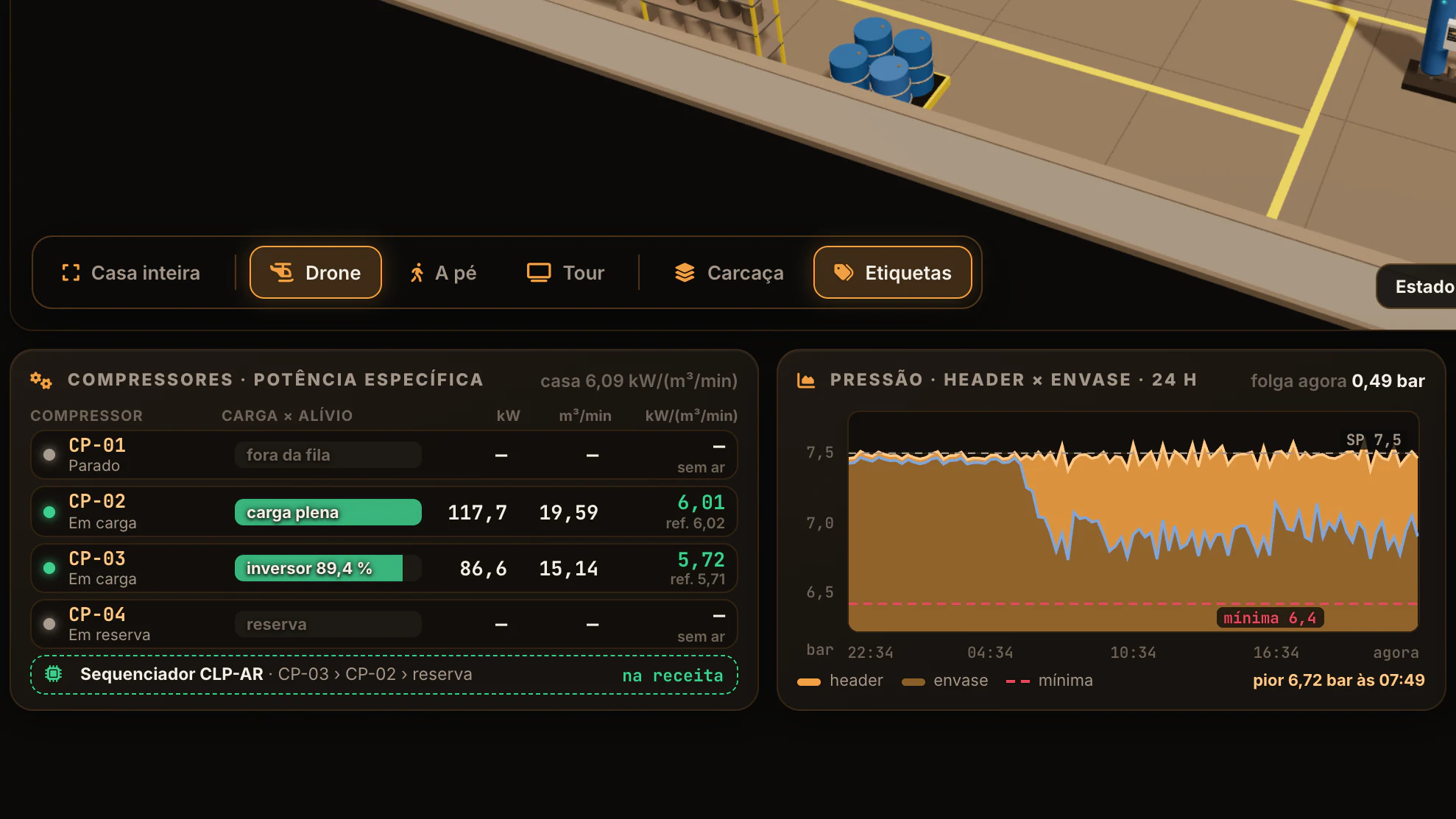Click the grey status dot of CP-01

coord(49,455)
